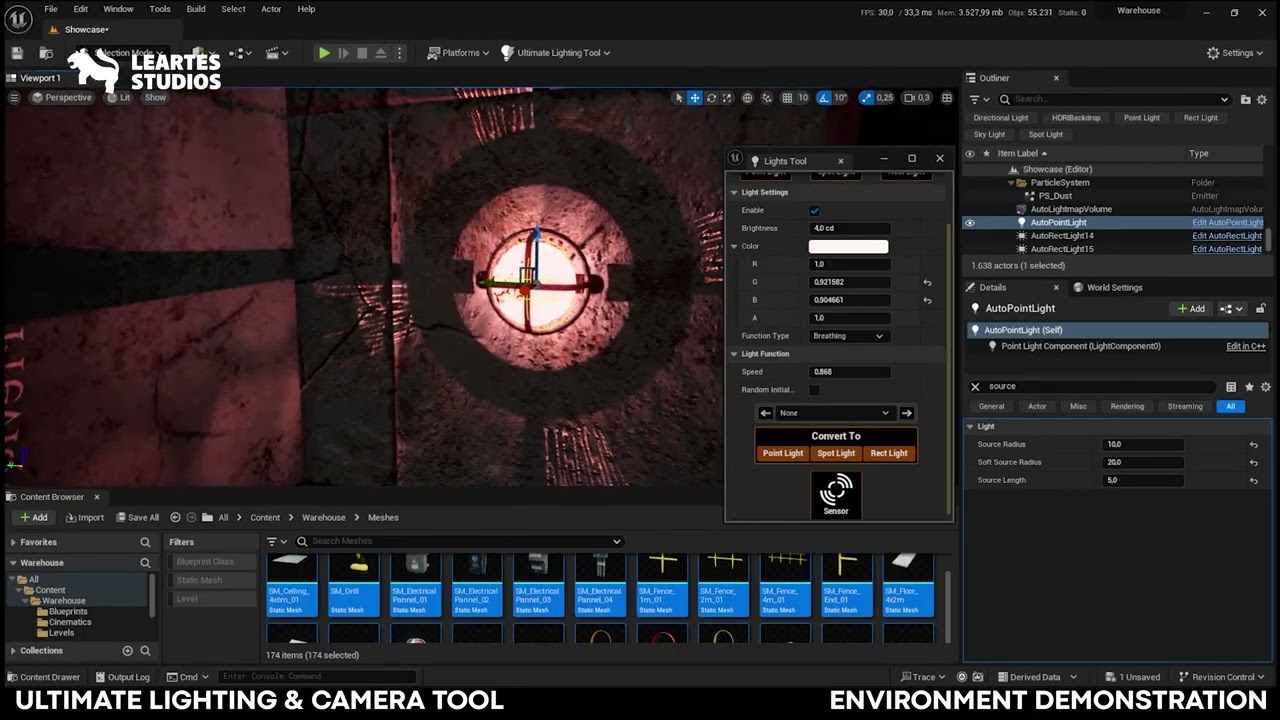Click the Save current level icon
The height and width of the screenshot is (720, 1280).
tap(17, 53)
